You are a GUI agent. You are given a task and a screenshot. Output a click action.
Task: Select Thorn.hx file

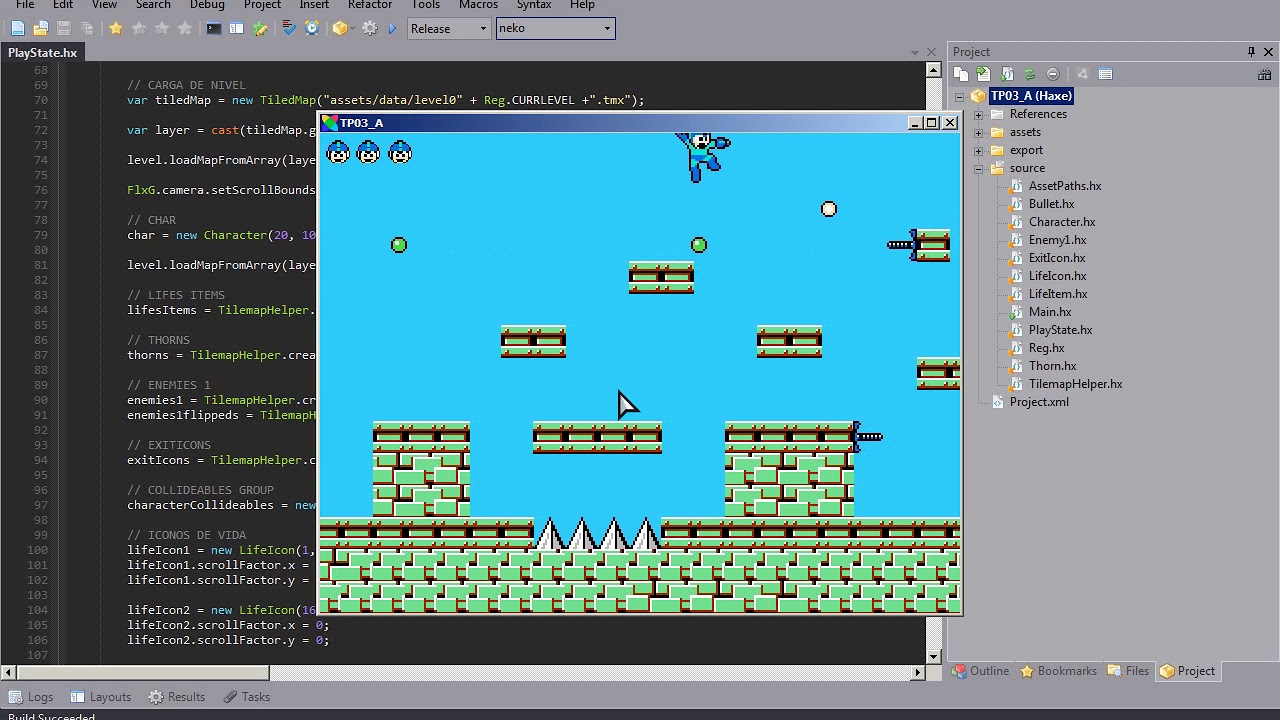(x=1052, y=366)
